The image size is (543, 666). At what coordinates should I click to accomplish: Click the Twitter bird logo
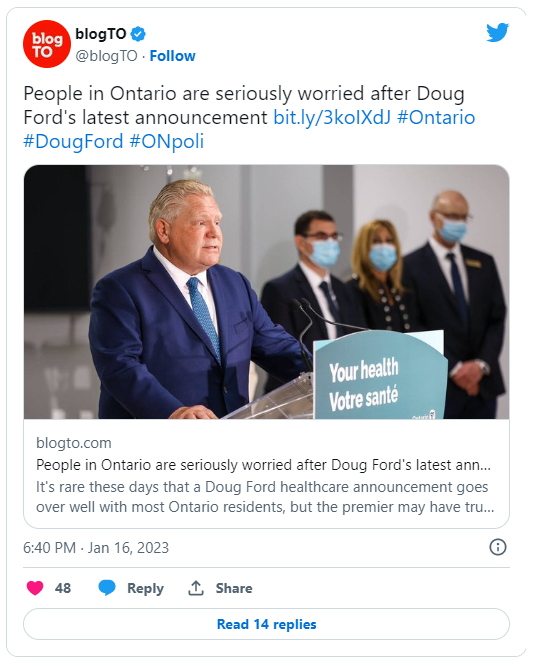498,33
